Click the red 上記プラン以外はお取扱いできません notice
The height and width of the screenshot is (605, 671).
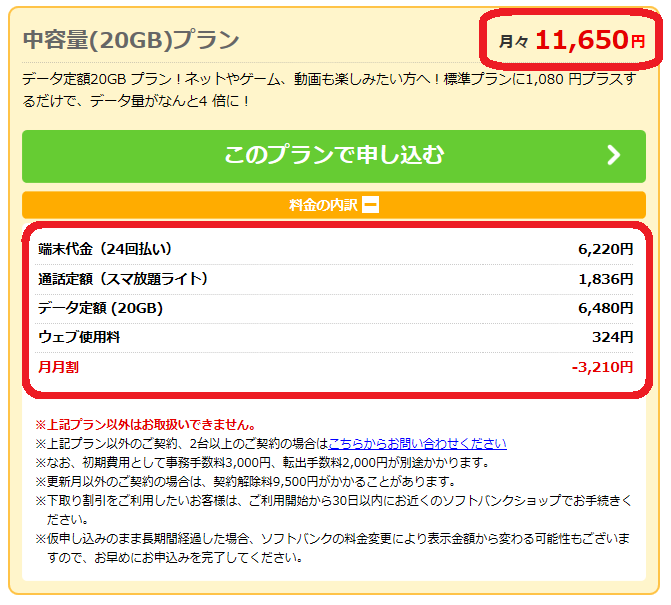click(145, 424)
